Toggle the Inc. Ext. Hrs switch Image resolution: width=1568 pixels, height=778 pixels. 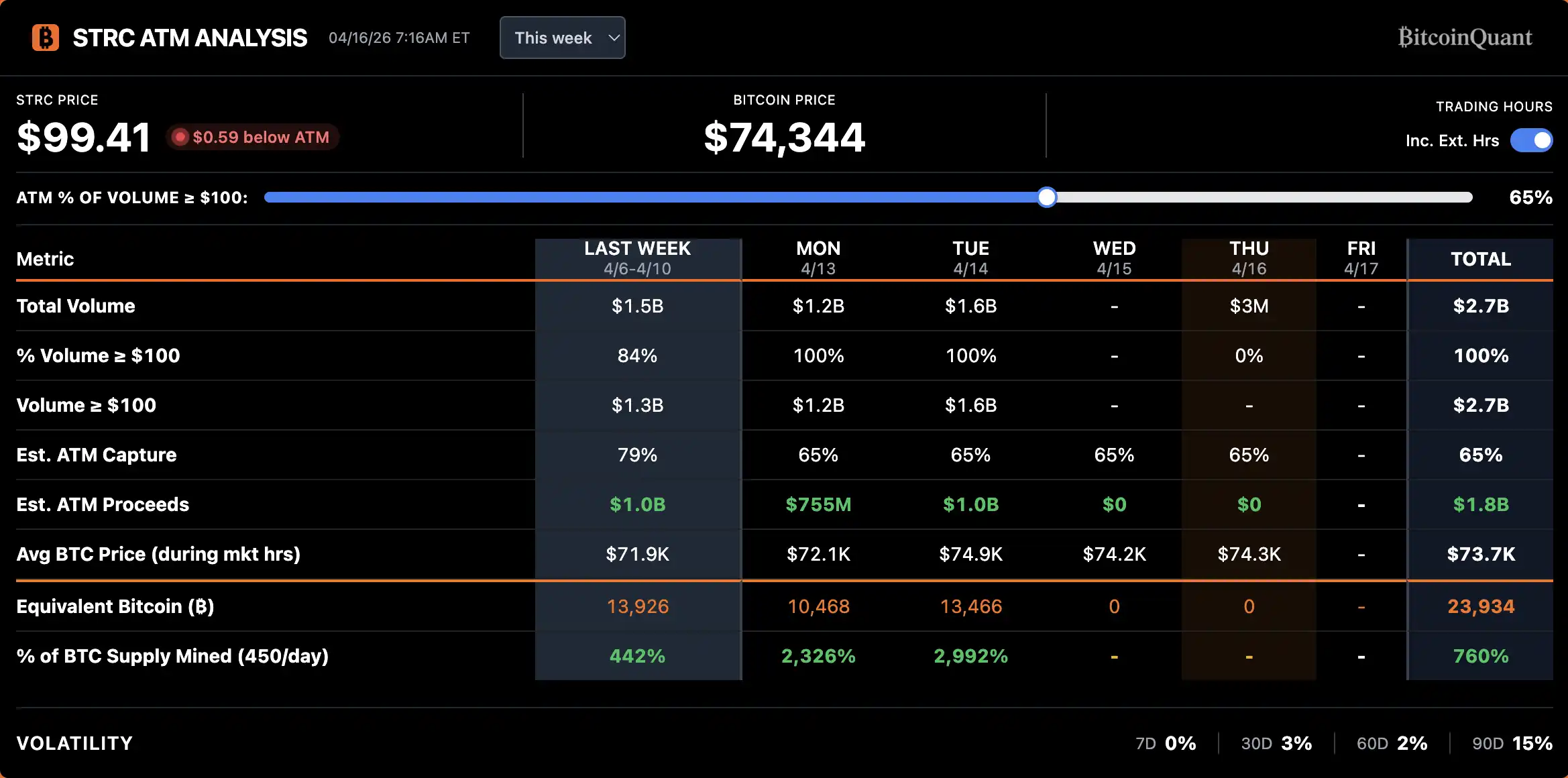pos(1531,140)
